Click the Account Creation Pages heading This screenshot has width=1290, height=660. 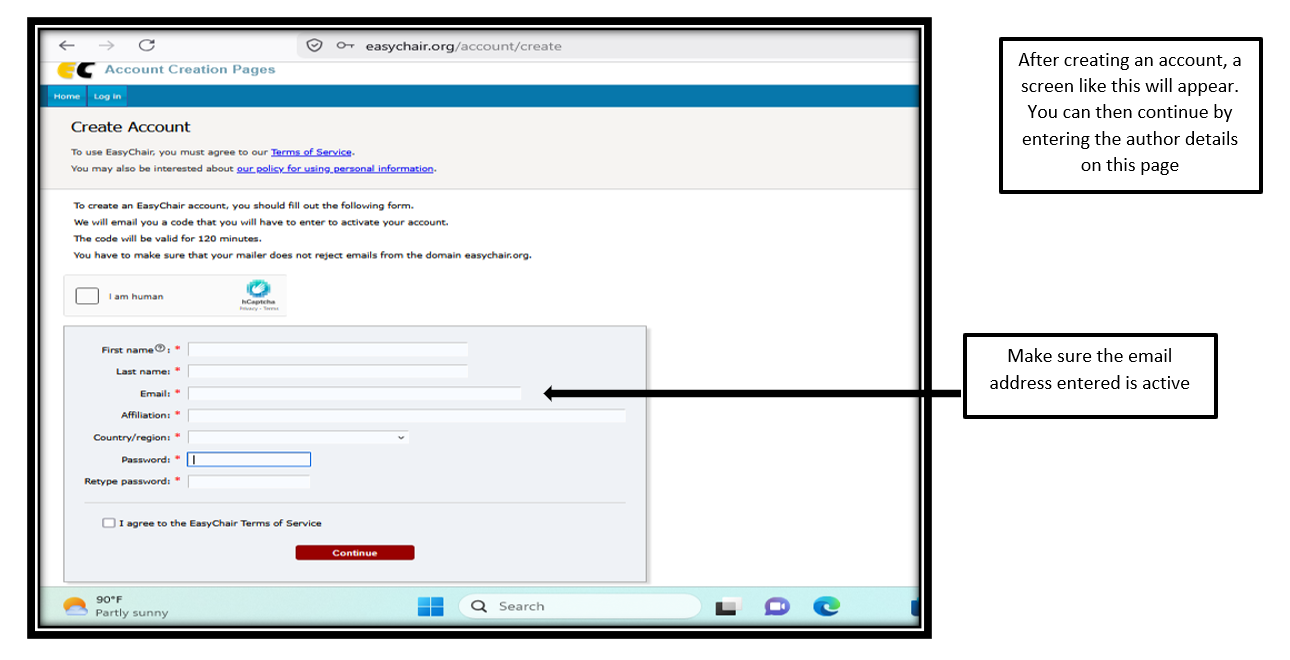pyautogui.click(x=190, y=69)
